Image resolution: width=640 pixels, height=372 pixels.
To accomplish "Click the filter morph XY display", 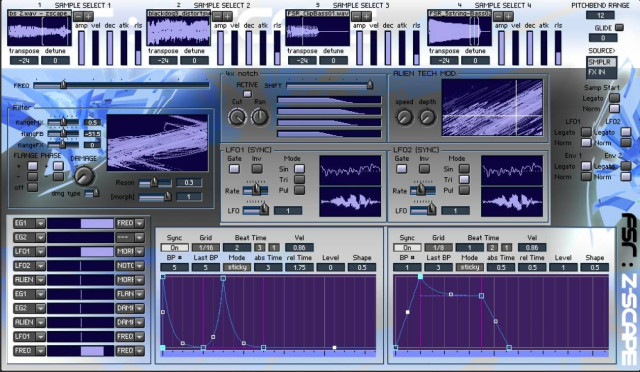I will coord(158,143).
